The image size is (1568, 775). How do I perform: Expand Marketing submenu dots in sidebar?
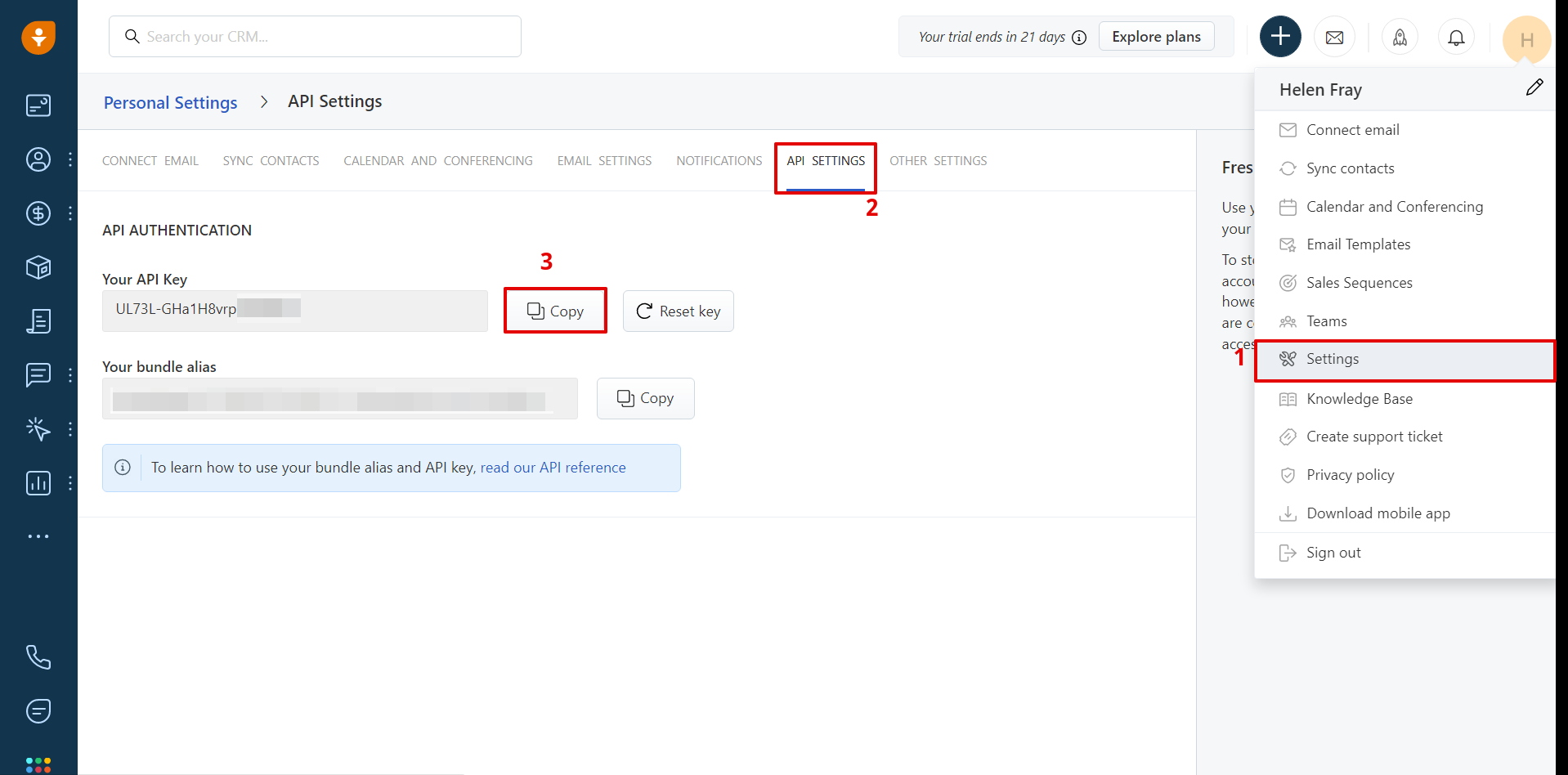pyautogui.click(x=70, y=429)
